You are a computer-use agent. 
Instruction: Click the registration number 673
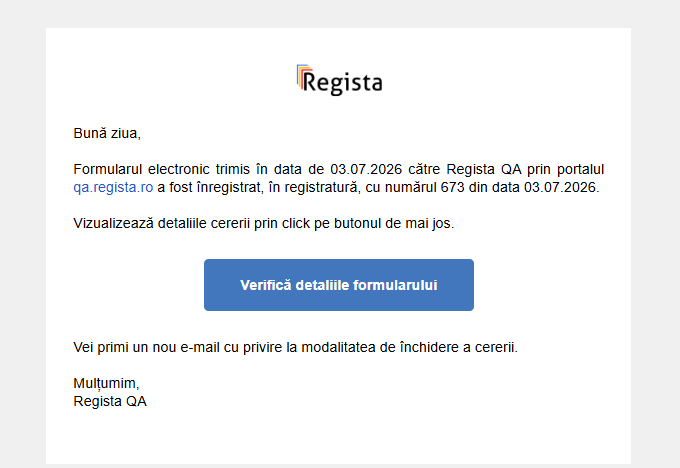[452, 187]
